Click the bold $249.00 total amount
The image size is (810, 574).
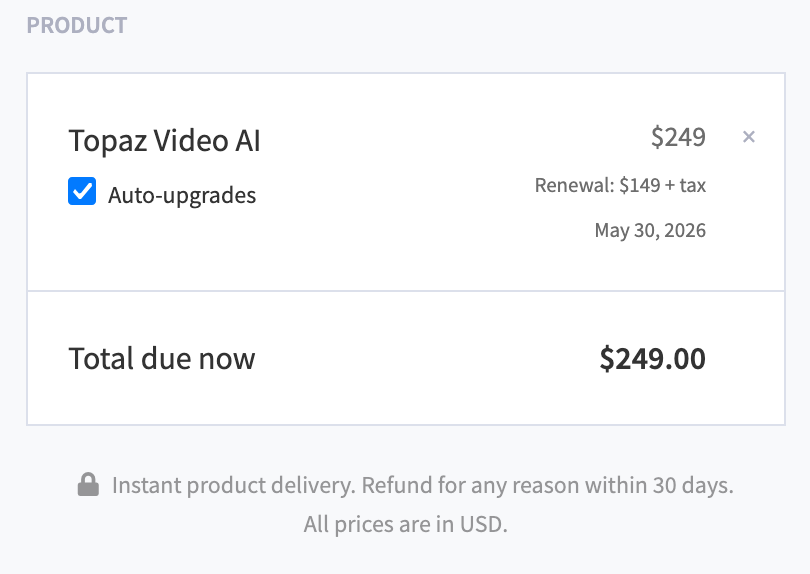(652, 358)
